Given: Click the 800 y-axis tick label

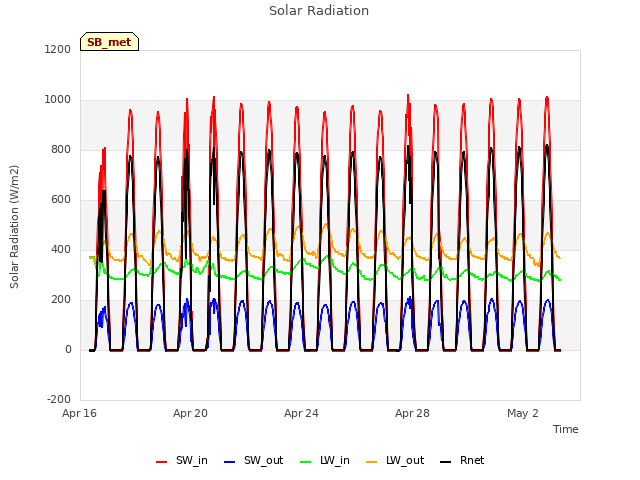Looking at the screenshot, I should [x=61, y=149].
